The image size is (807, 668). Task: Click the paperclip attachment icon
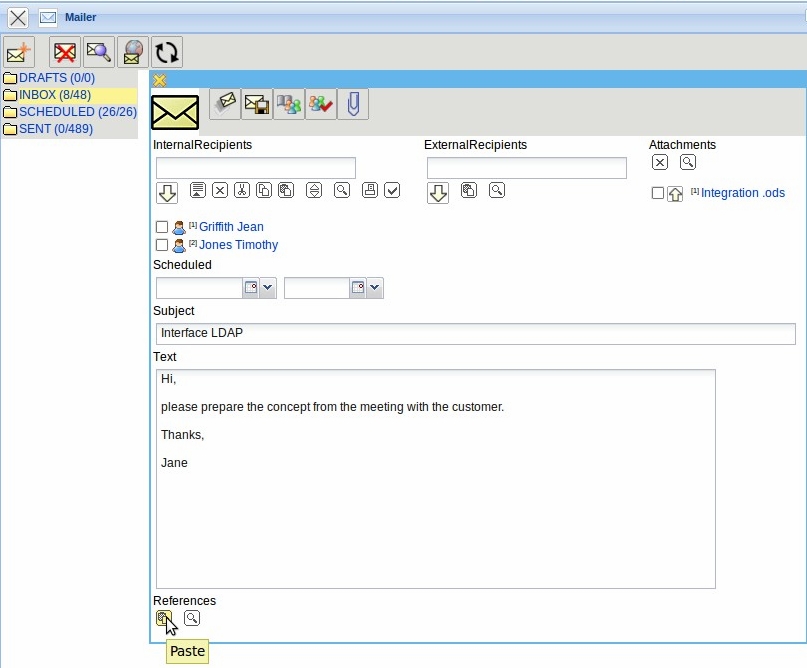pyautogui.click(x=353, y=104)
